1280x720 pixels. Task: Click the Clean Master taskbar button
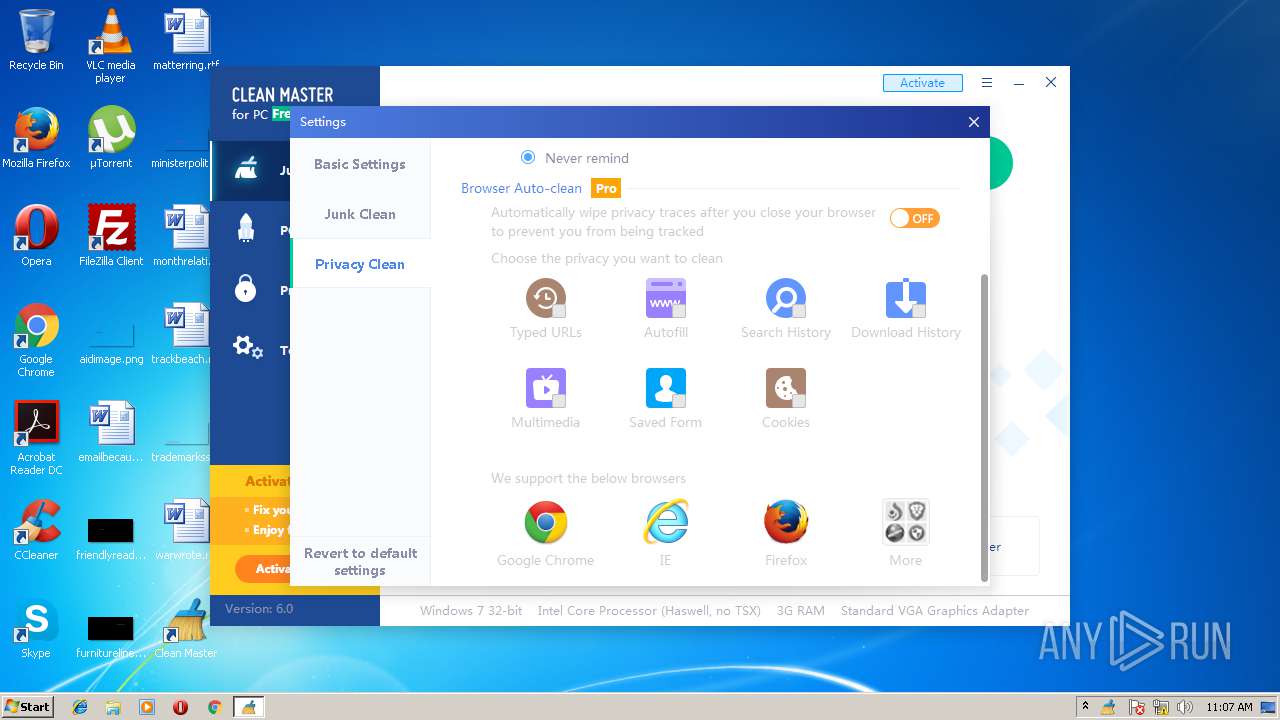click(248, 707)
